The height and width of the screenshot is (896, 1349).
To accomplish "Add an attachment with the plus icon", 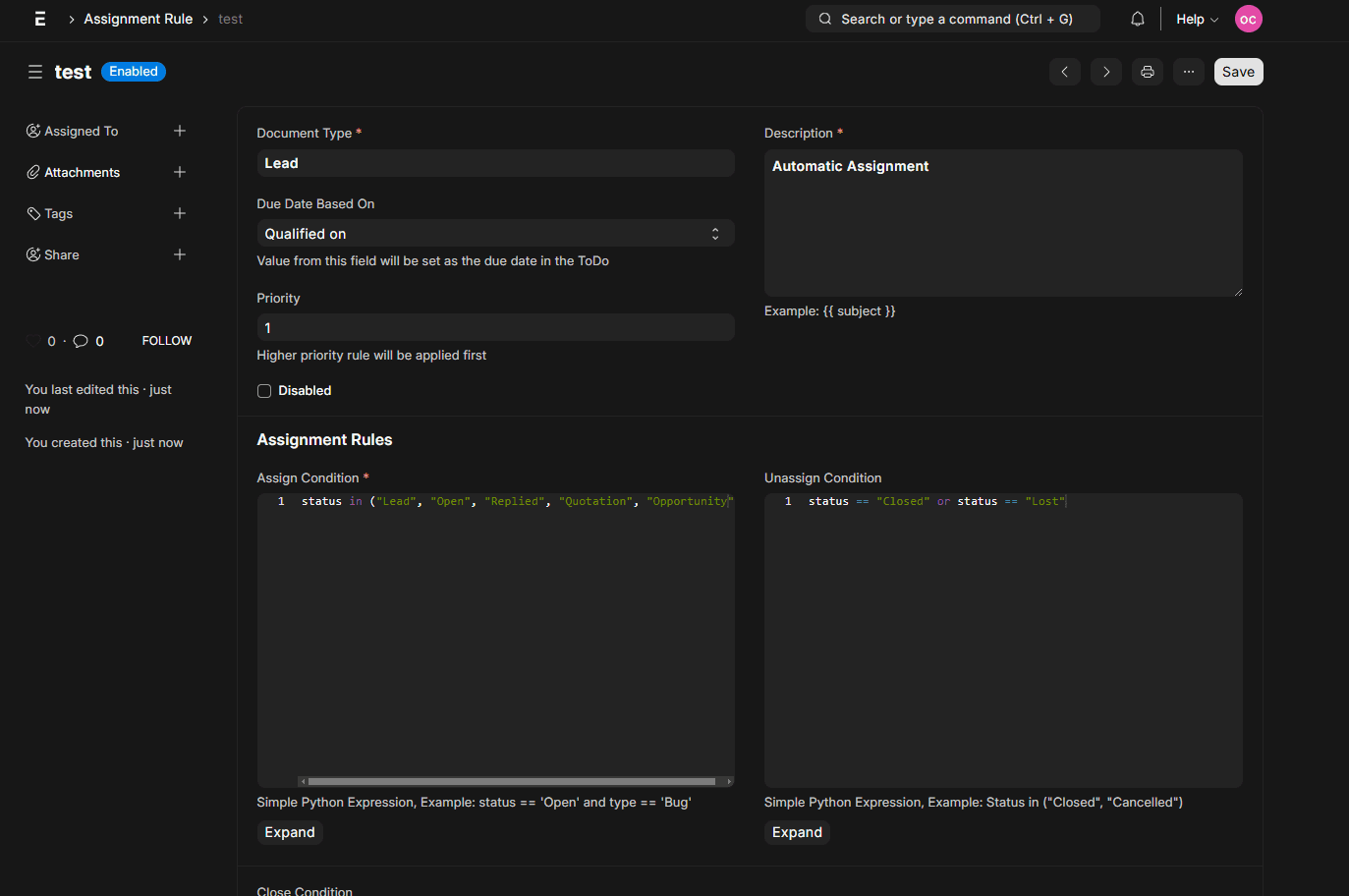I will point(180,172).
